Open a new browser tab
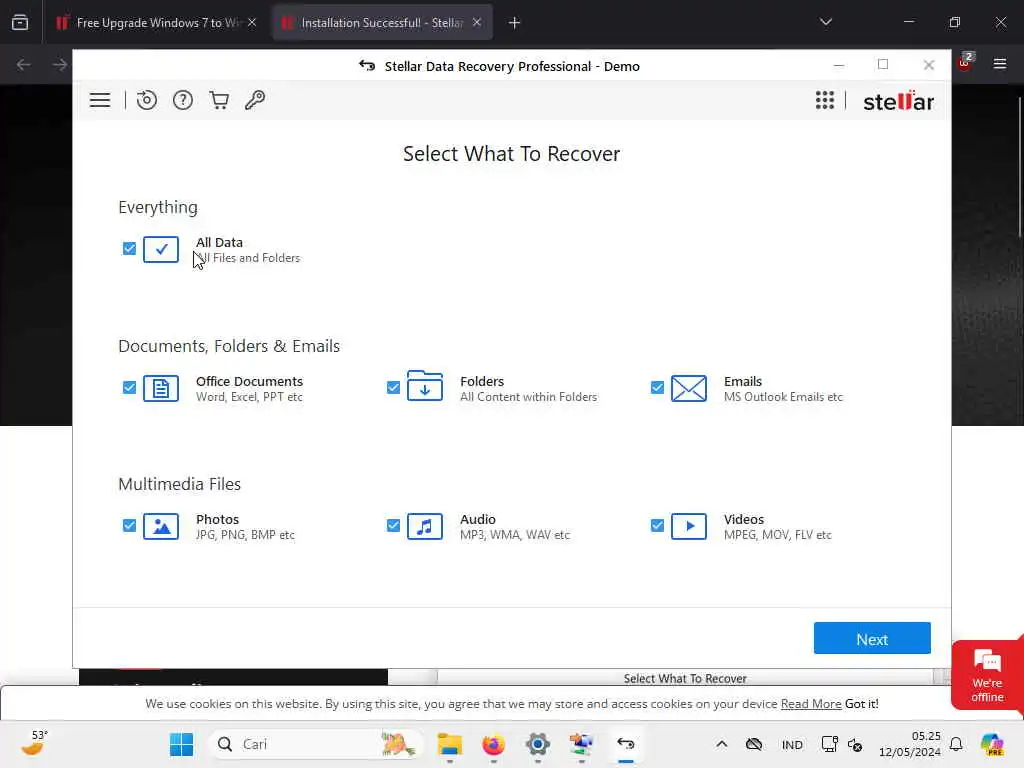Viewport: 1024px width, 768px height. (x=514, y=23)
